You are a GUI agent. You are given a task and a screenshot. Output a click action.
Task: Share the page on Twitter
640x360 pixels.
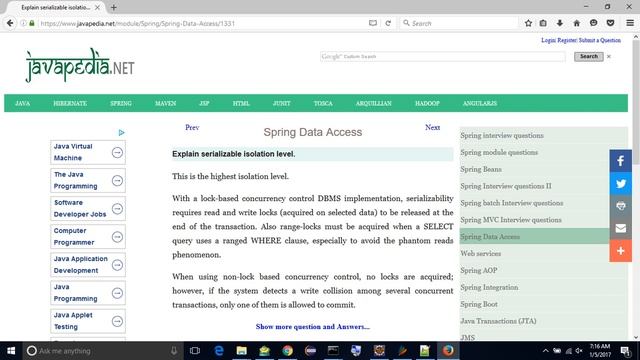(x=620, y=183)
